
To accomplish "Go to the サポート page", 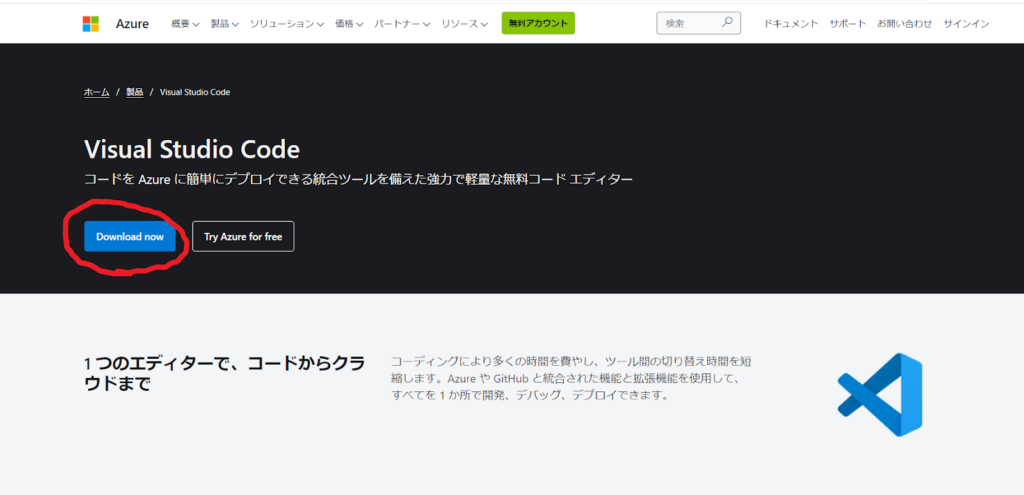I will [x=847, y=23].
